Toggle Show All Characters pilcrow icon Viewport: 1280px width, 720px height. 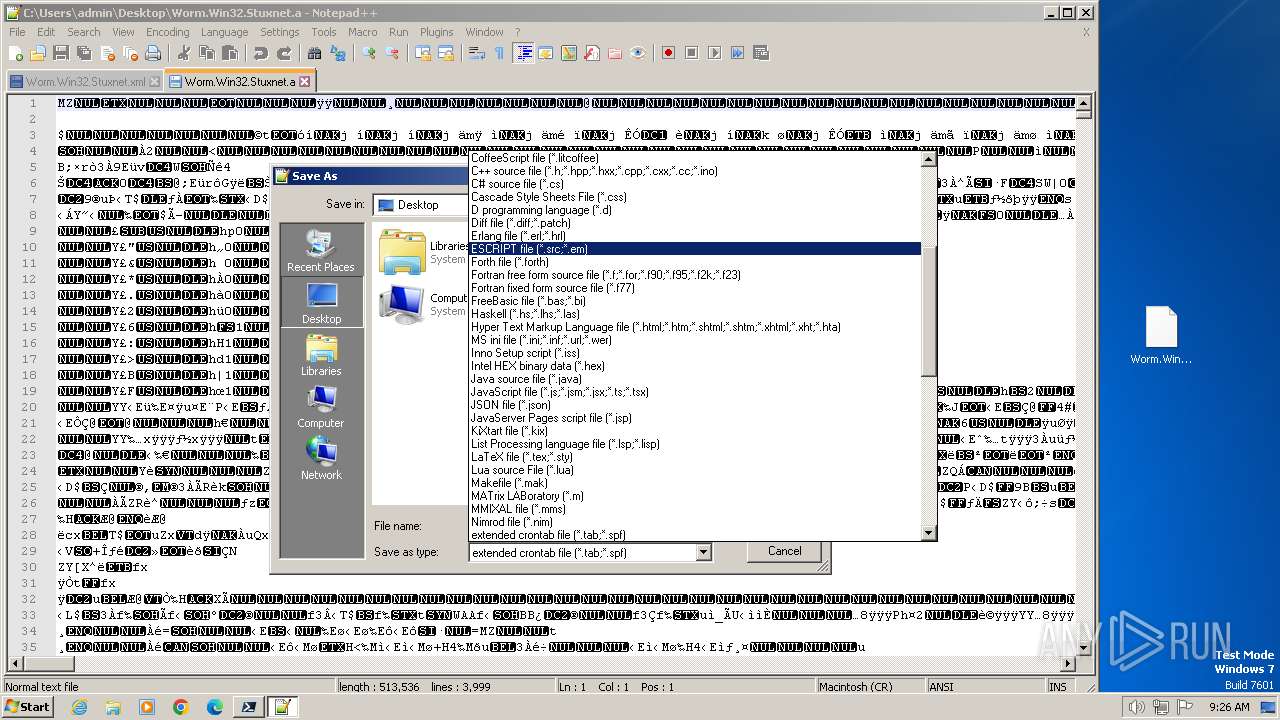[500, 53]
